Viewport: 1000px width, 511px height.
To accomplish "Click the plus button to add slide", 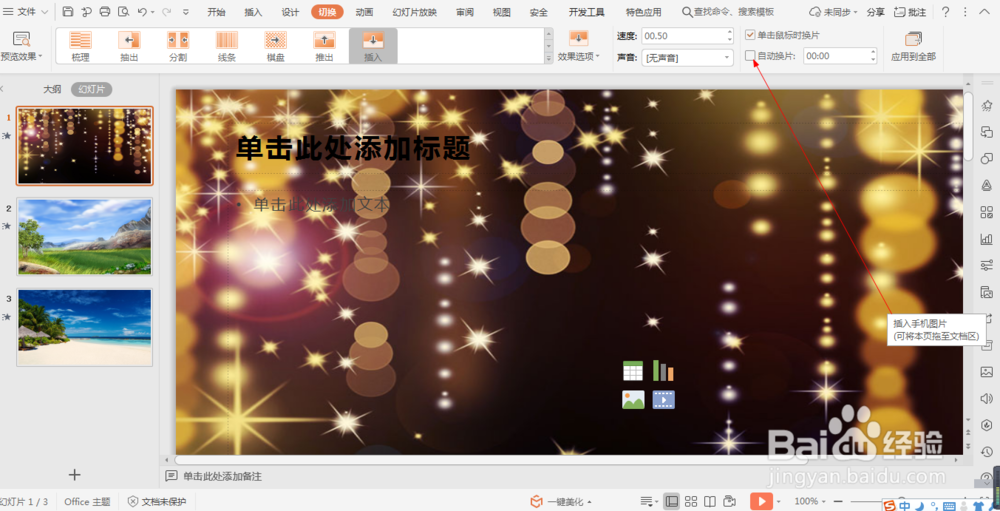I will coord(75,475).
